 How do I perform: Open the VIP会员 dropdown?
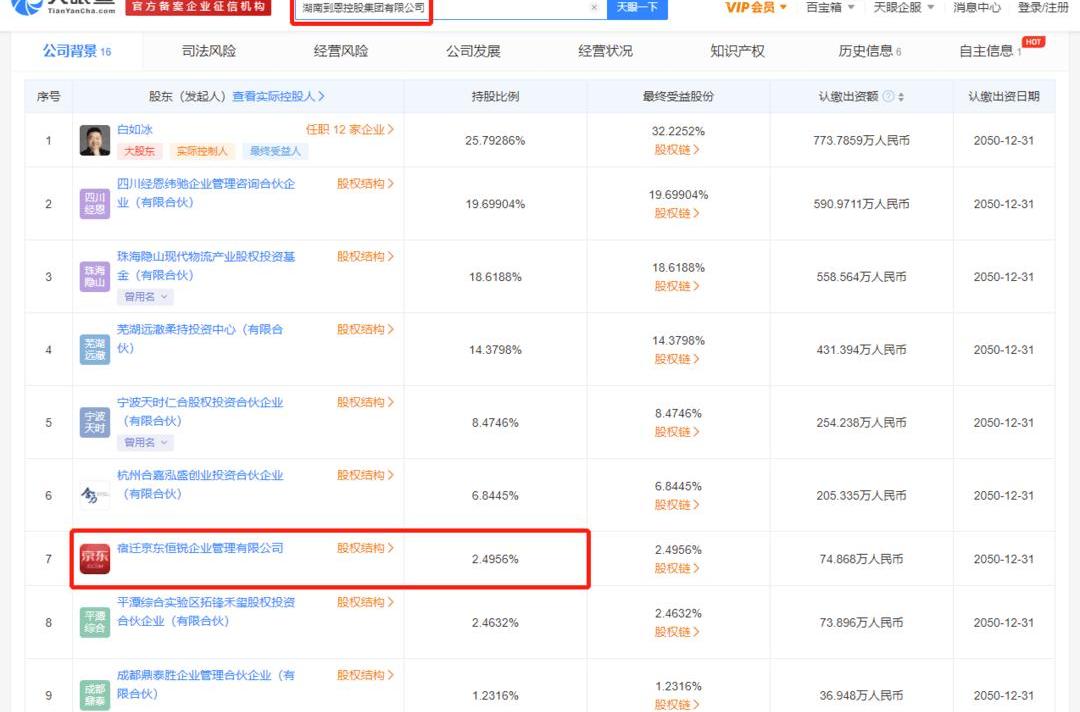[756, 8]
